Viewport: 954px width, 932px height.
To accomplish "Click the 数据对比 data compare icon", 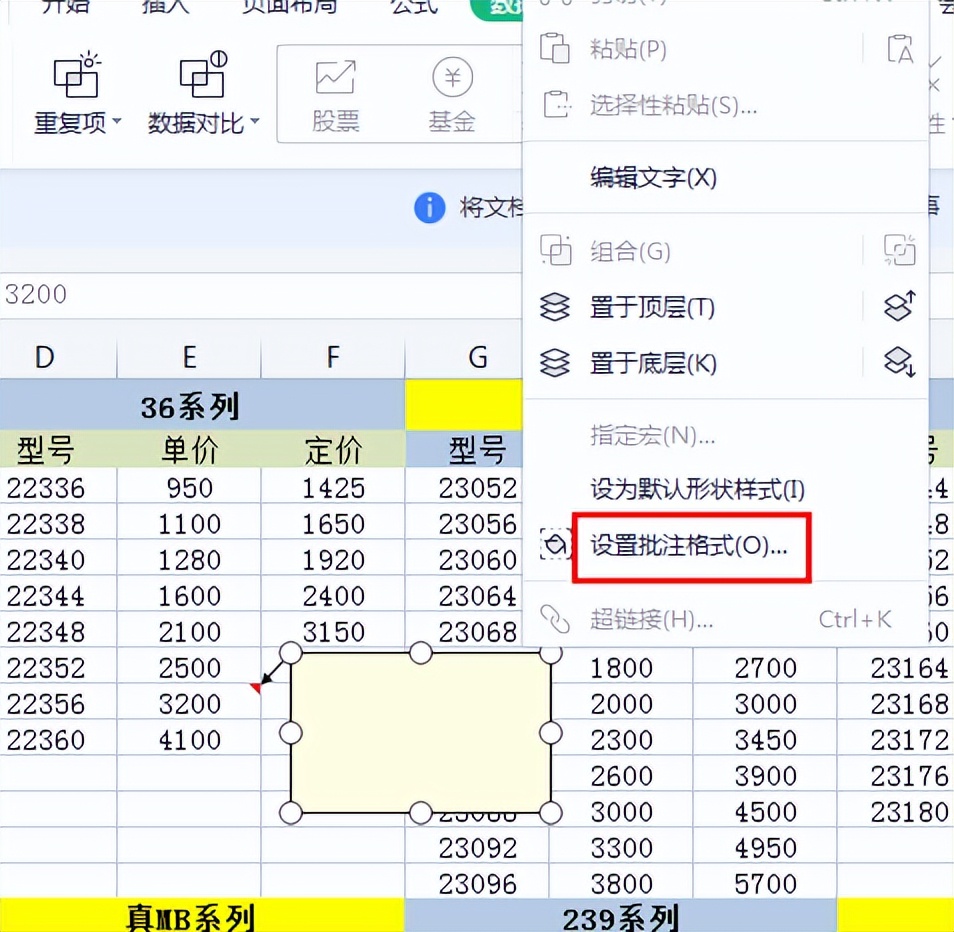I will point(203,75).
